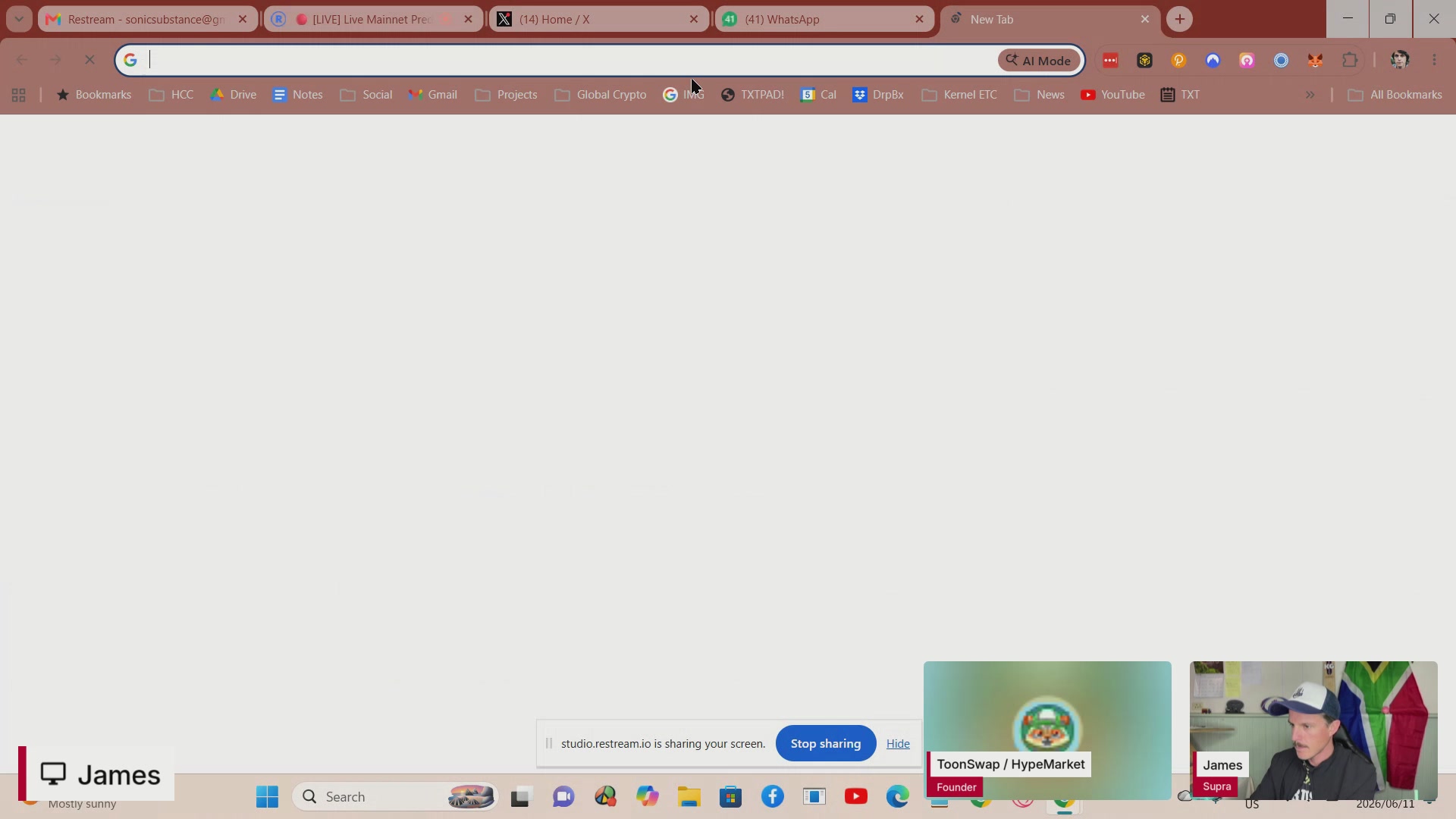Switch to the Home / X tab
Image resolution: width=1456 pixels, height=819 pixels.
coord(599,19)
